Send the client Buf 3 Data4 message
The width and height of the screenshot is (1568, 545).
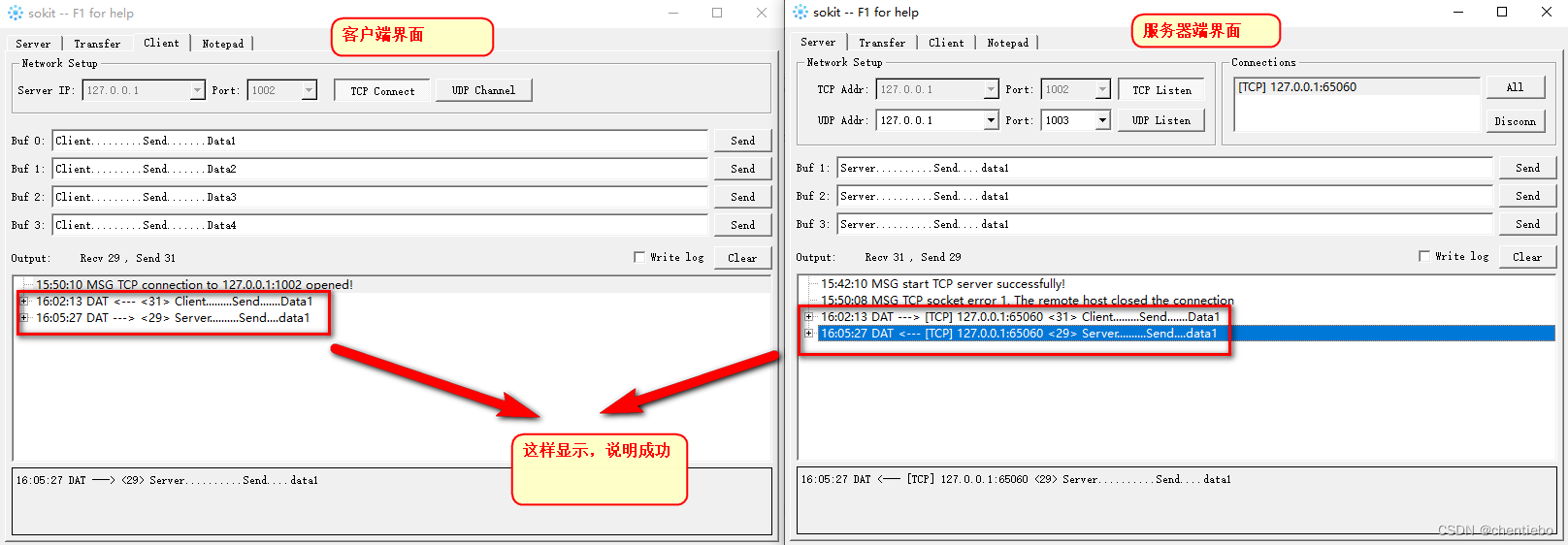[742, 225]
